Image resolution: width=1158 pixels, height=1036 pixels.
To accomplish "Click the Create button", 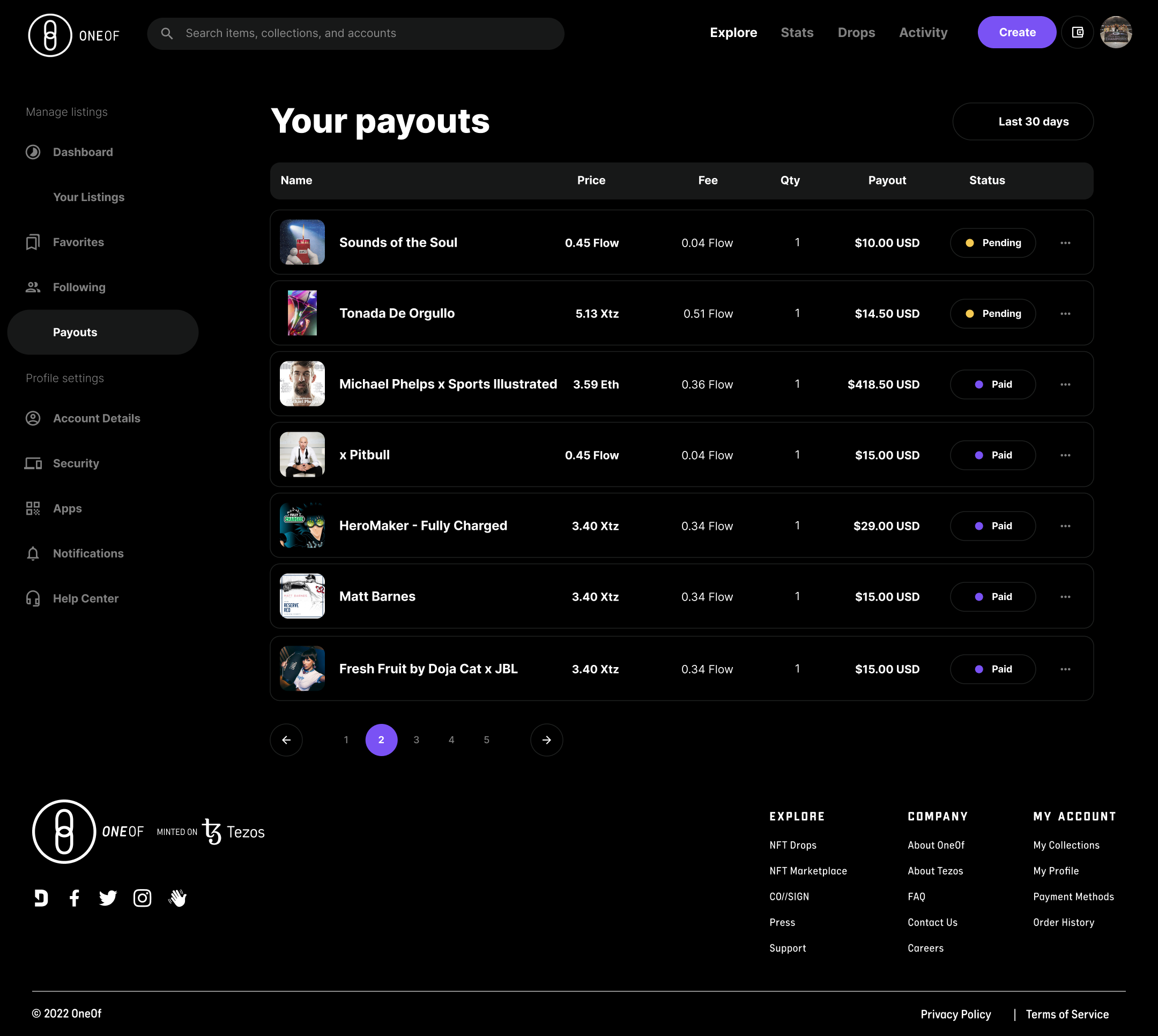I will pyautogui.click(x=1017, y=33).
